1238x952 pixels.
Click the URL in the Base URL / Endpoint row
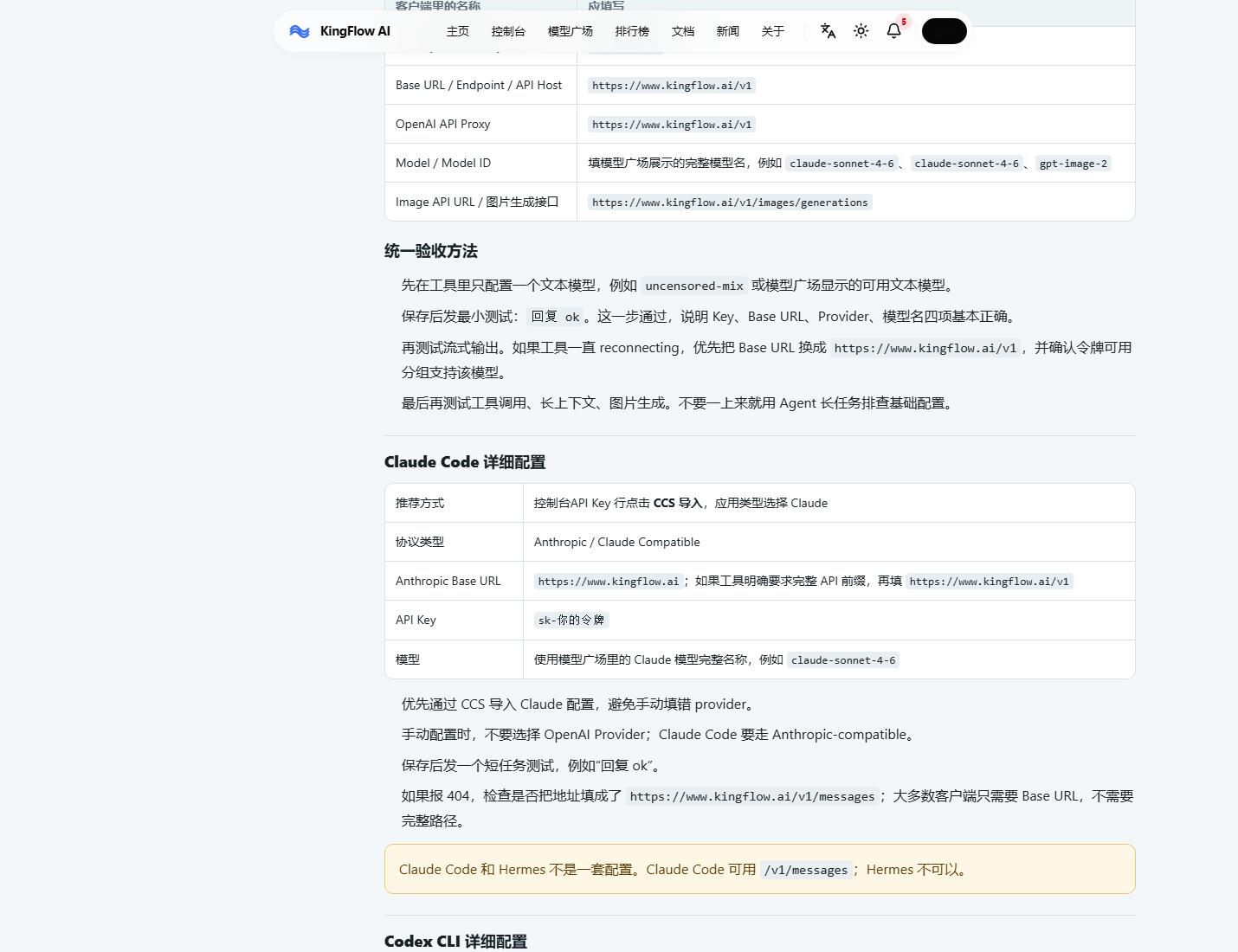point(672,86)
